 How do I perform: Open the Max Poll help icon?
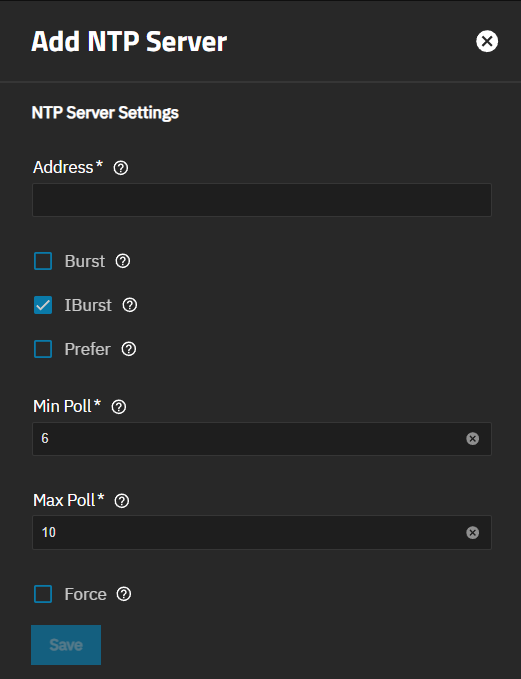122,501
